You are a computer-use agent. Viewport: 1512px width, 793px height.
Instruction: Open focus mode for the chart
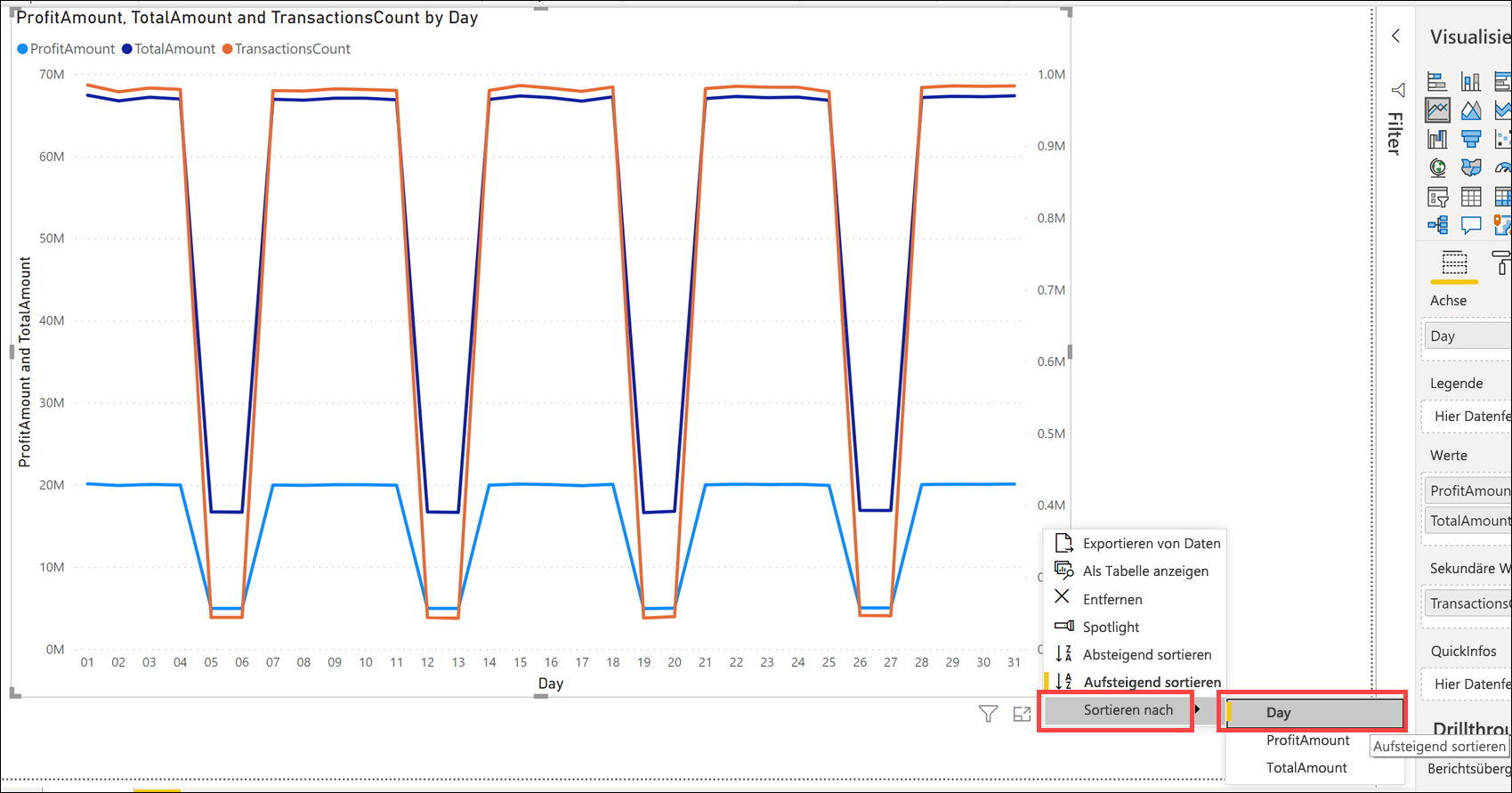coord(1022,714)
